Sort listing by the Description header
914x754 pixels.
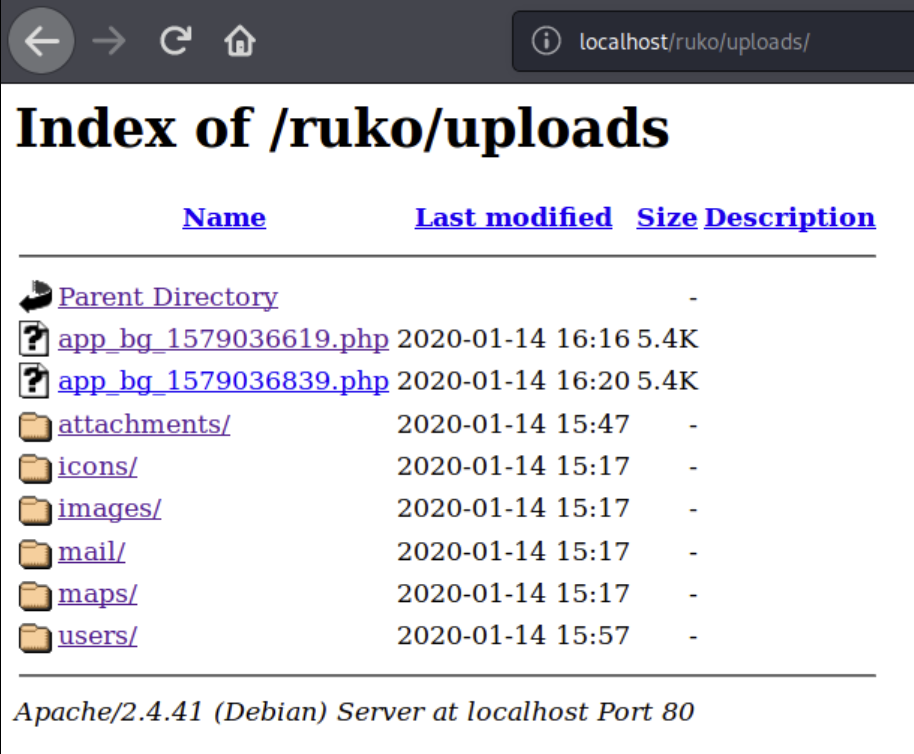(x=789, y=218)
